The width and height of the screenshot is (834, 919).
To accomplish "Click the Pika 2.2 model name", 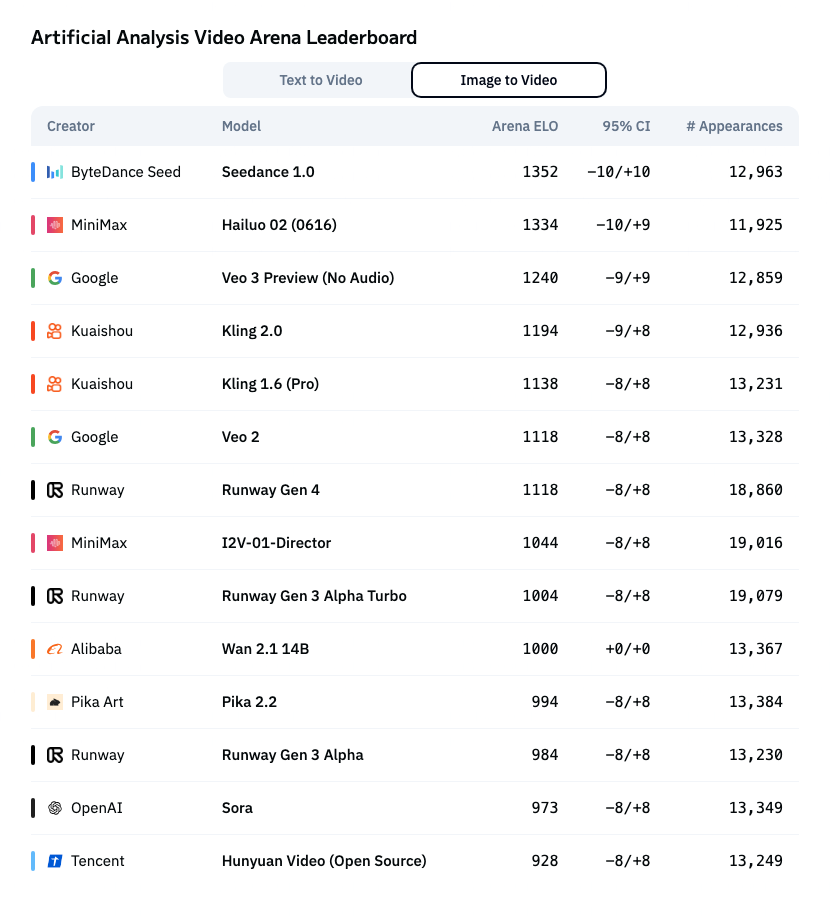I will tap(249, 702).
